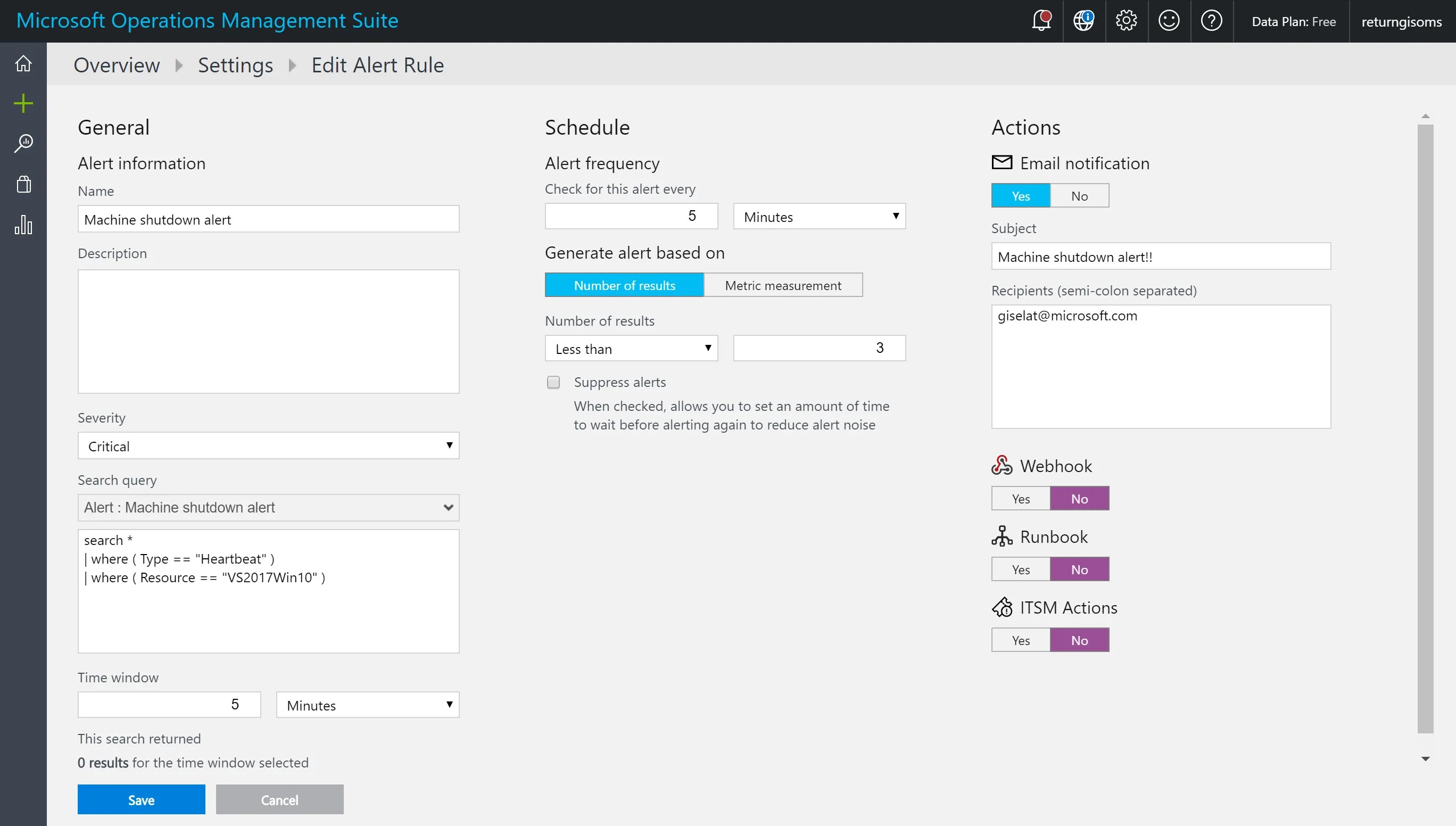Open the Severity dropdown showing Critical
1456x826 pixels.
[268, 446]
